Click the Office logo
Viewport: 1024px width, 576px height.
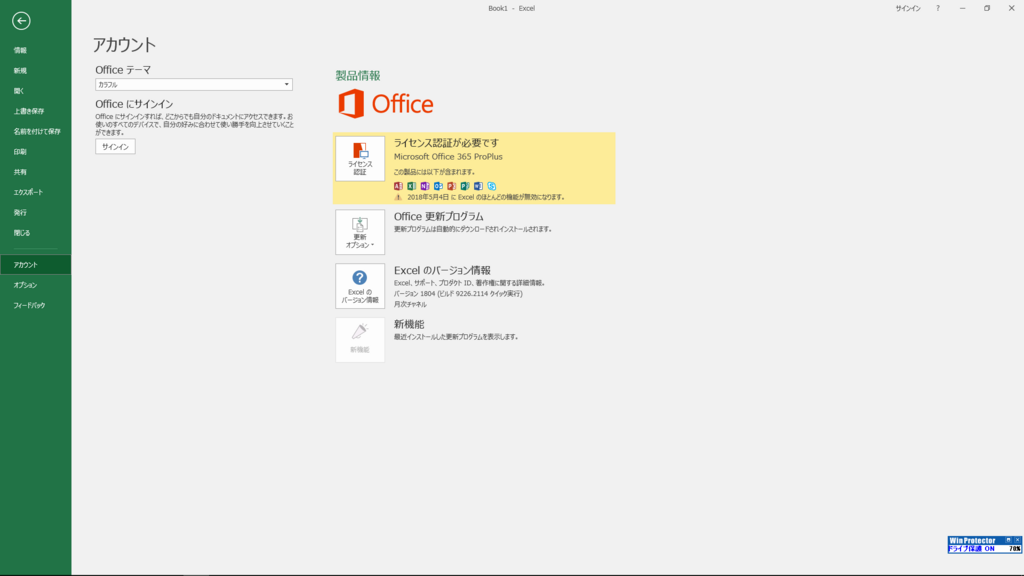point(385,104)
